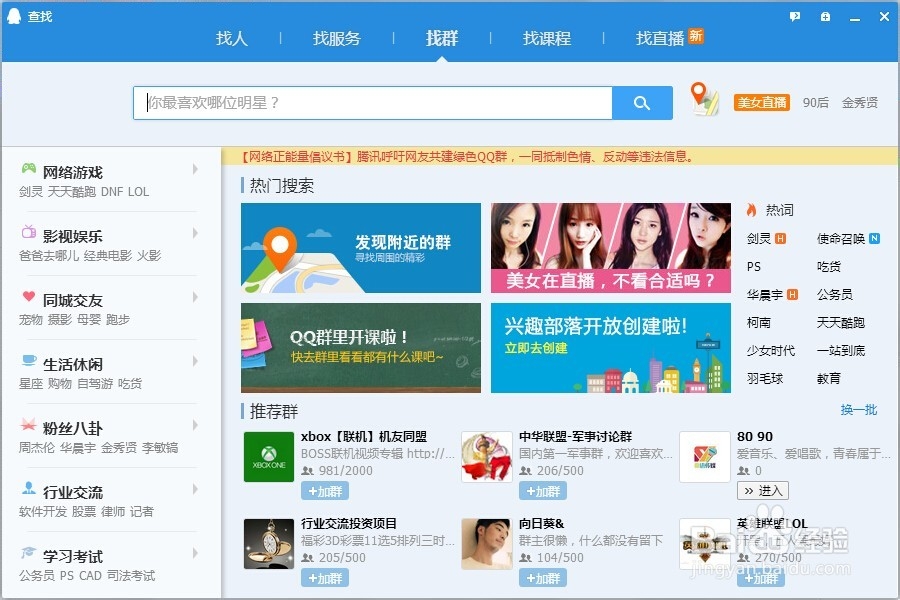
Task: Select the 学习考试 category icon
Action: 27,553
